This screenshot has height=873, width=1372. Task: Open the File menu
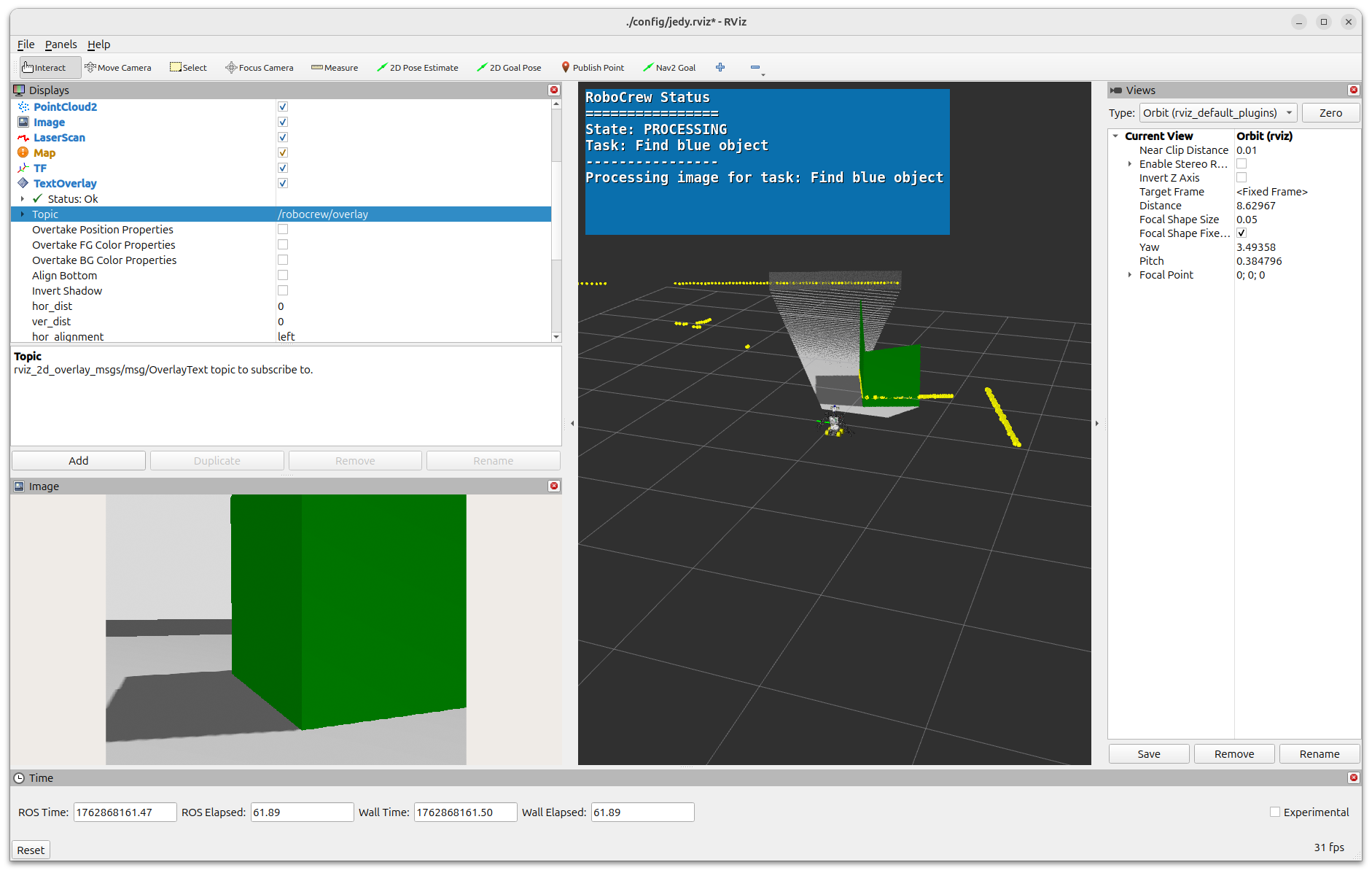point(26,44)
